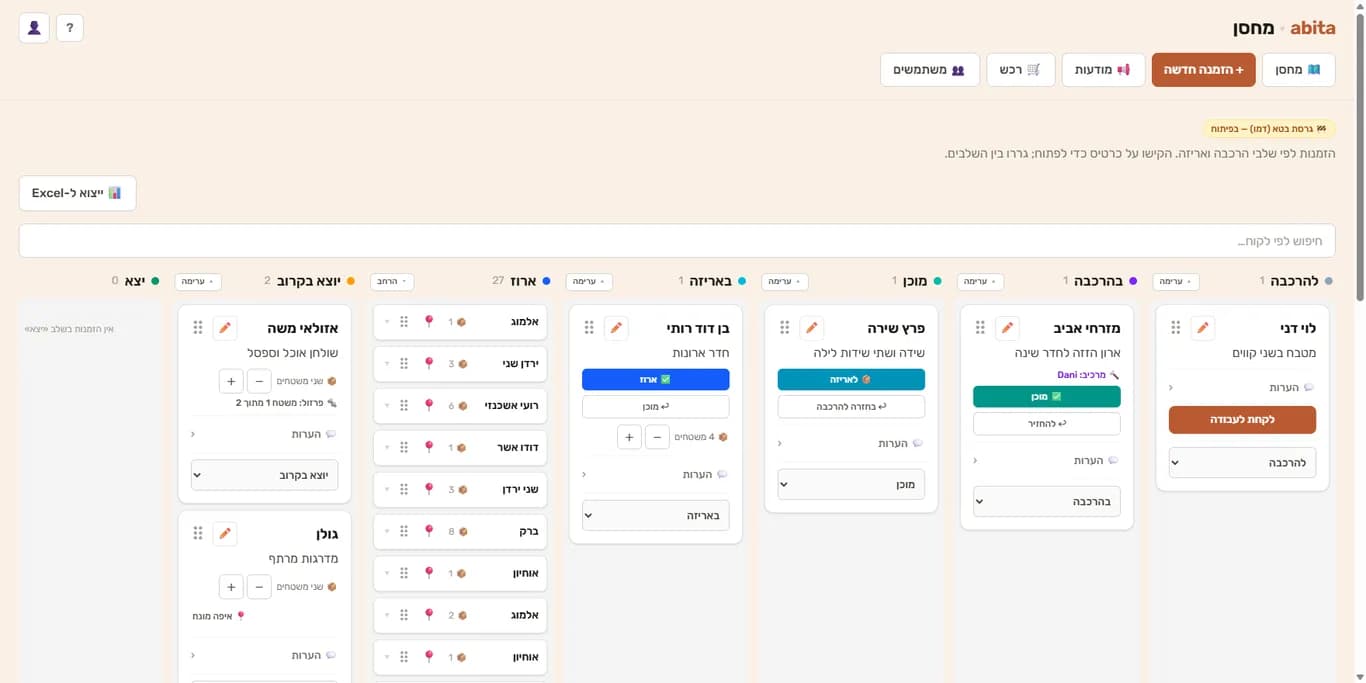Click the לקחת לעבודה button
Screen dimensions: 1366x683
pos(1242,420)
